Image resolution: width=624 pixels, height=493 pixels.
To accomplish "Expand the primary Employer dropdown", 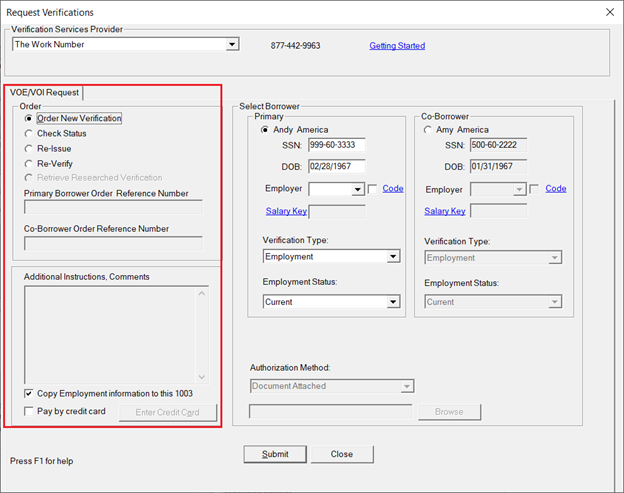I will (x=357, y=189).
